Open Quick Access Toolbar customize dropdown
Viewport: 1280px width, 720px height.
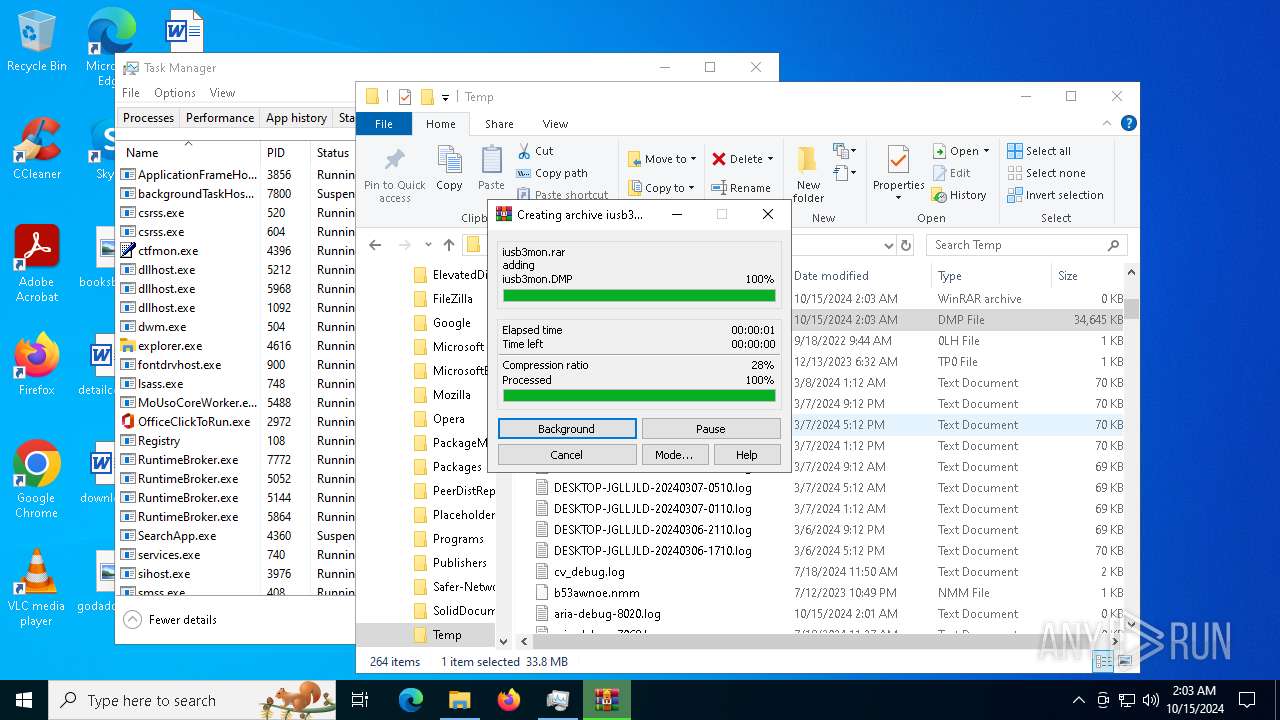point(445,97)
